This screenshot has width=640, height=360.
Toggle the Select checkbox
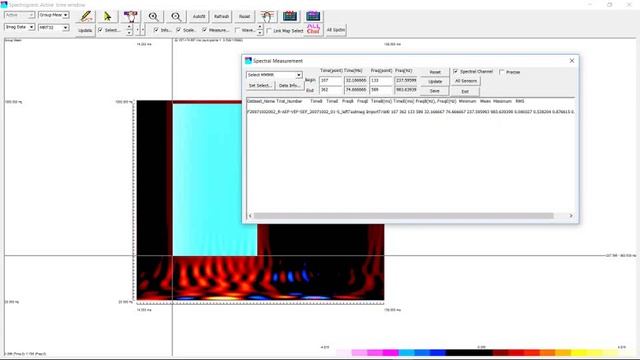pos(100,30)
